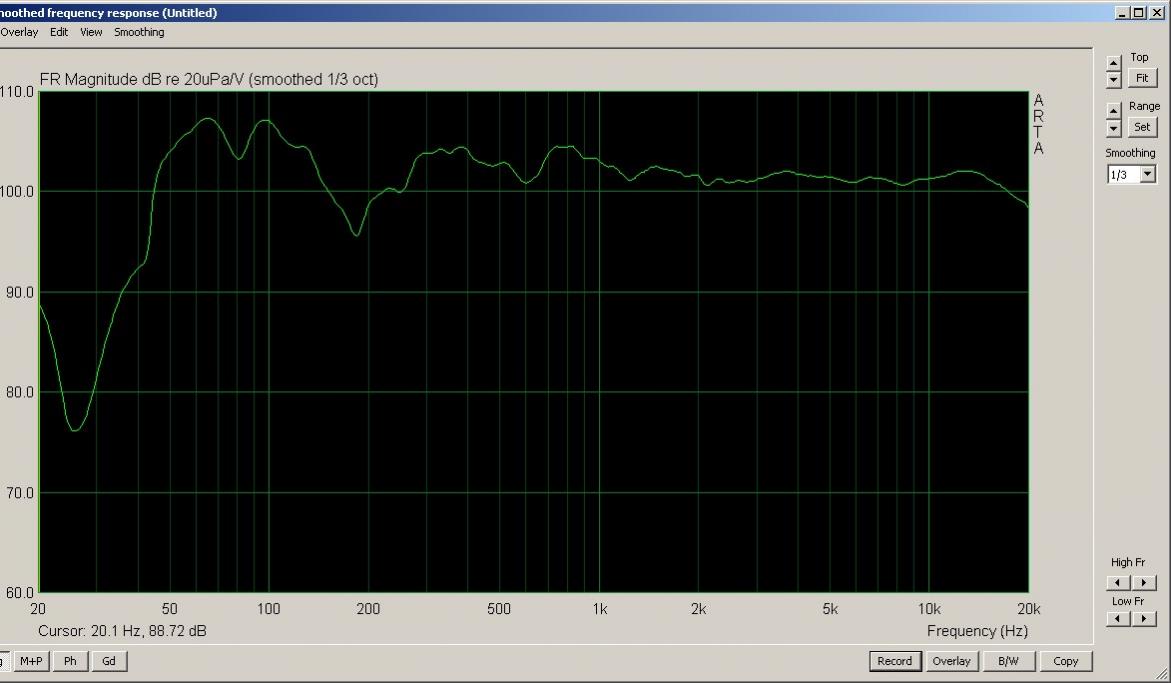Click the Frequency (Hz) axis label
The image size is (1171, 683).
[x=978, y=631]
